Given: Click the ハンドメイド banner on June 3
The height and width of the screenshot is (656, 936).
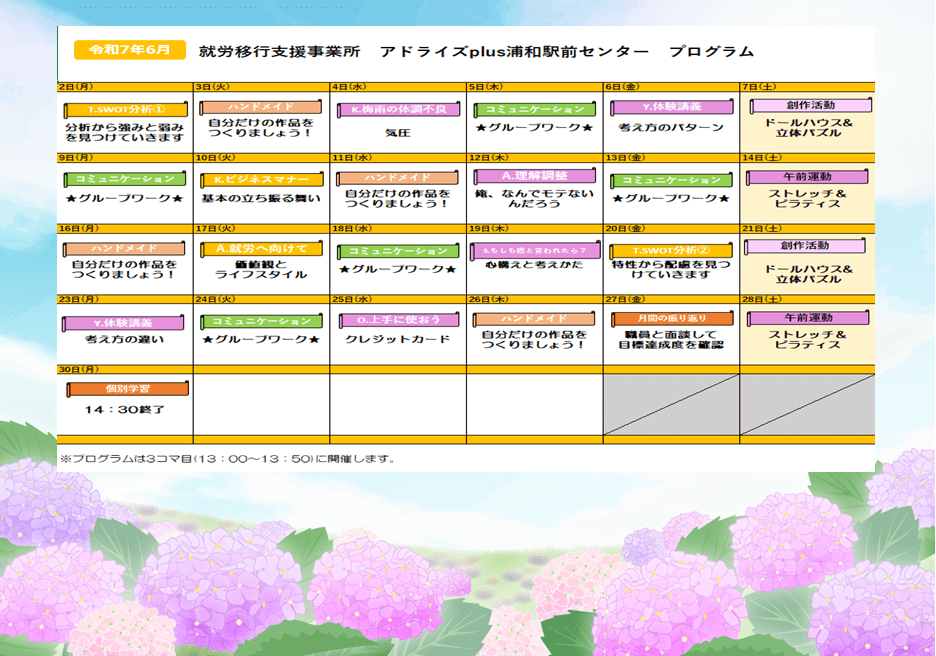Looking at the screenshot, I should point(261,106).
